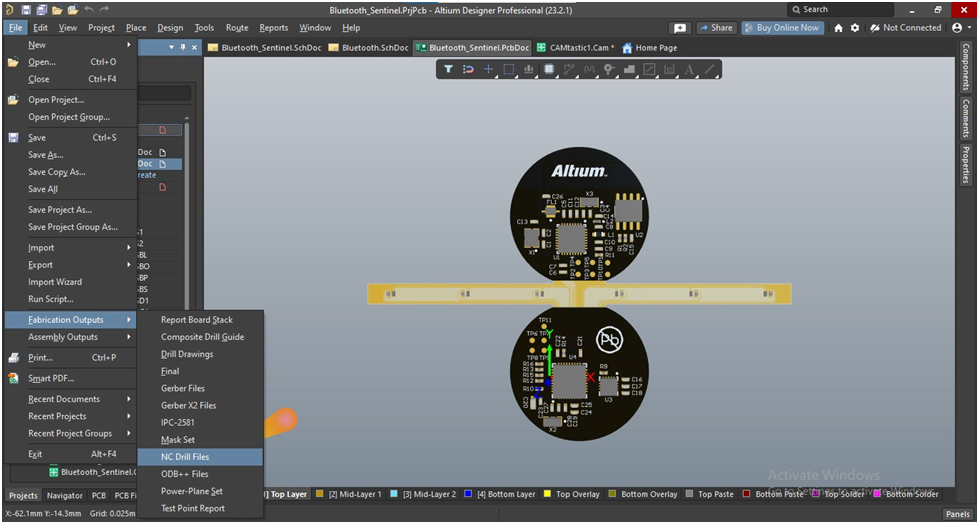Select Gerber Files menu entry
The height and width of the screenshot is (524, 979).
pos(183,388)
